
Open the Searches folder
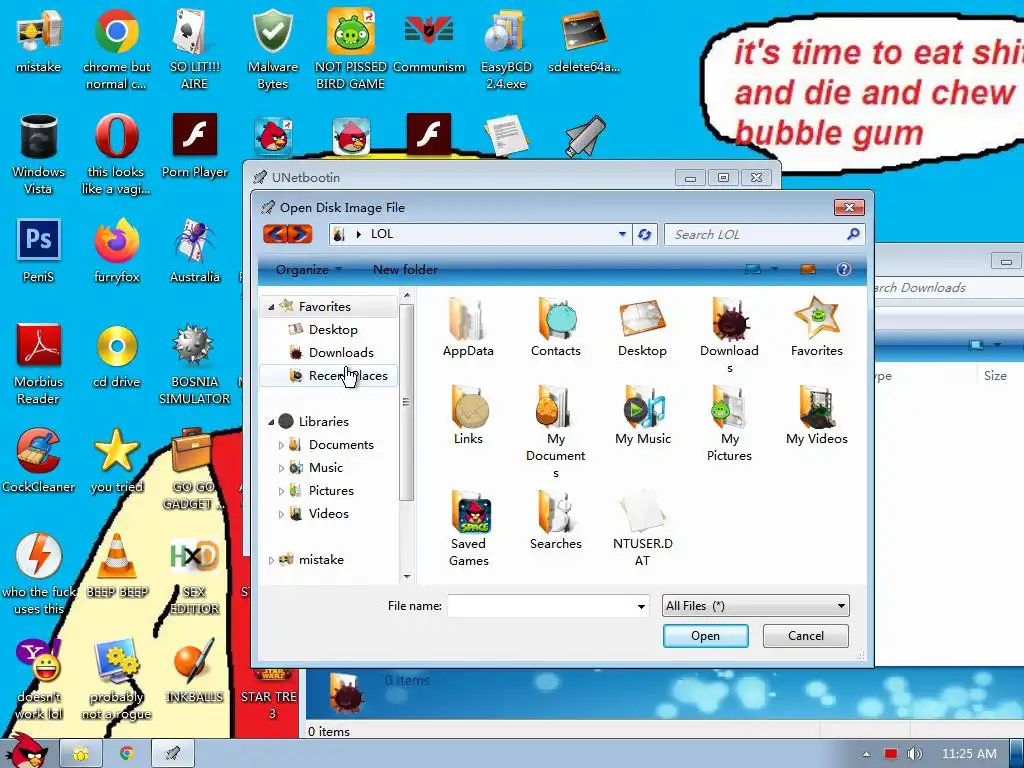point(556,520)
